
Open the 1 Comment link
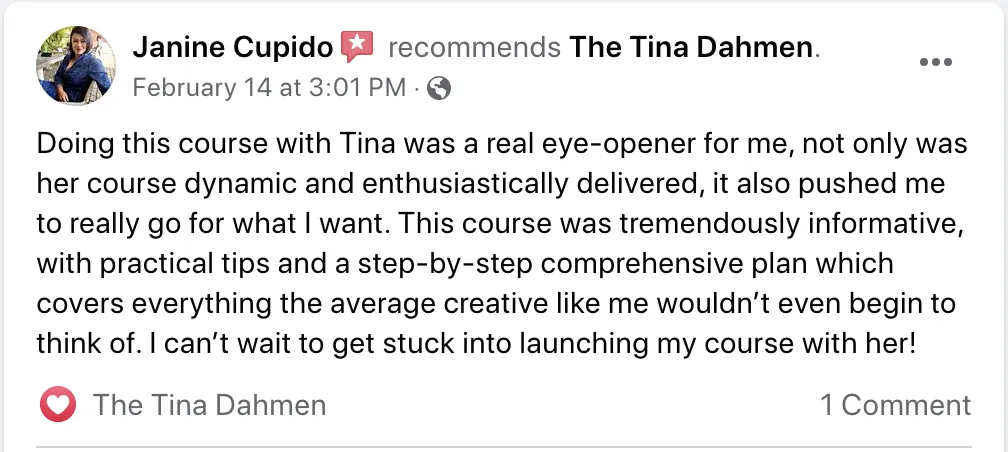895,405
